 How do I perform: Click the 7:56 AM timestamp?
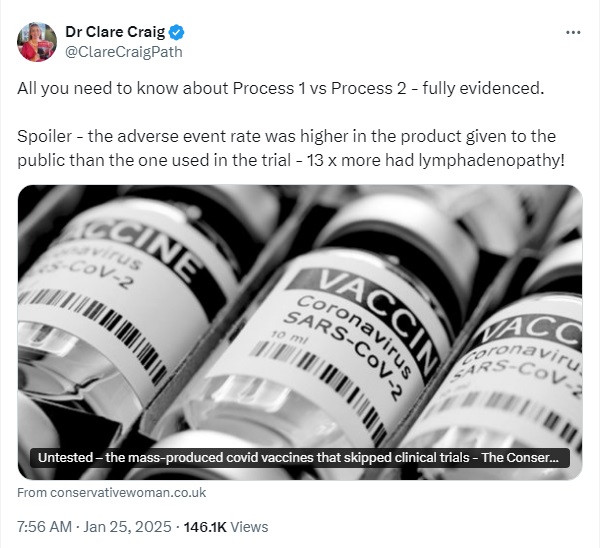tap(44, 527)
